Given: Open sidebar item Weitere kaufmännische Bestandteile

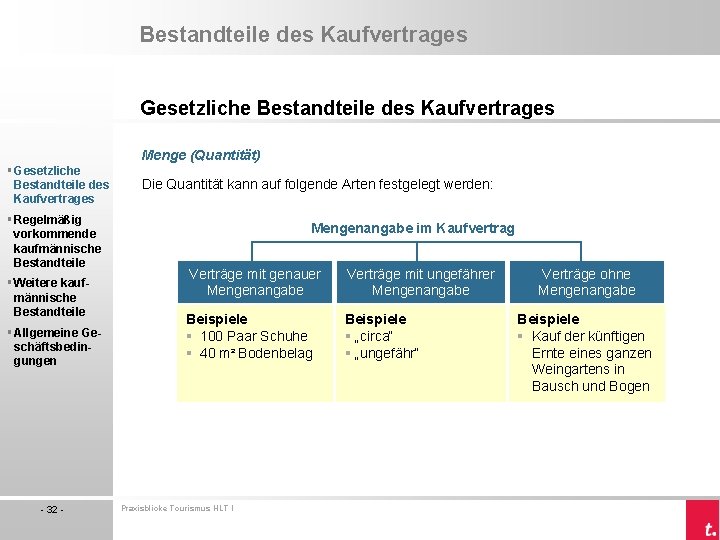Looking at the screenshot, I should tap(51, 297).
